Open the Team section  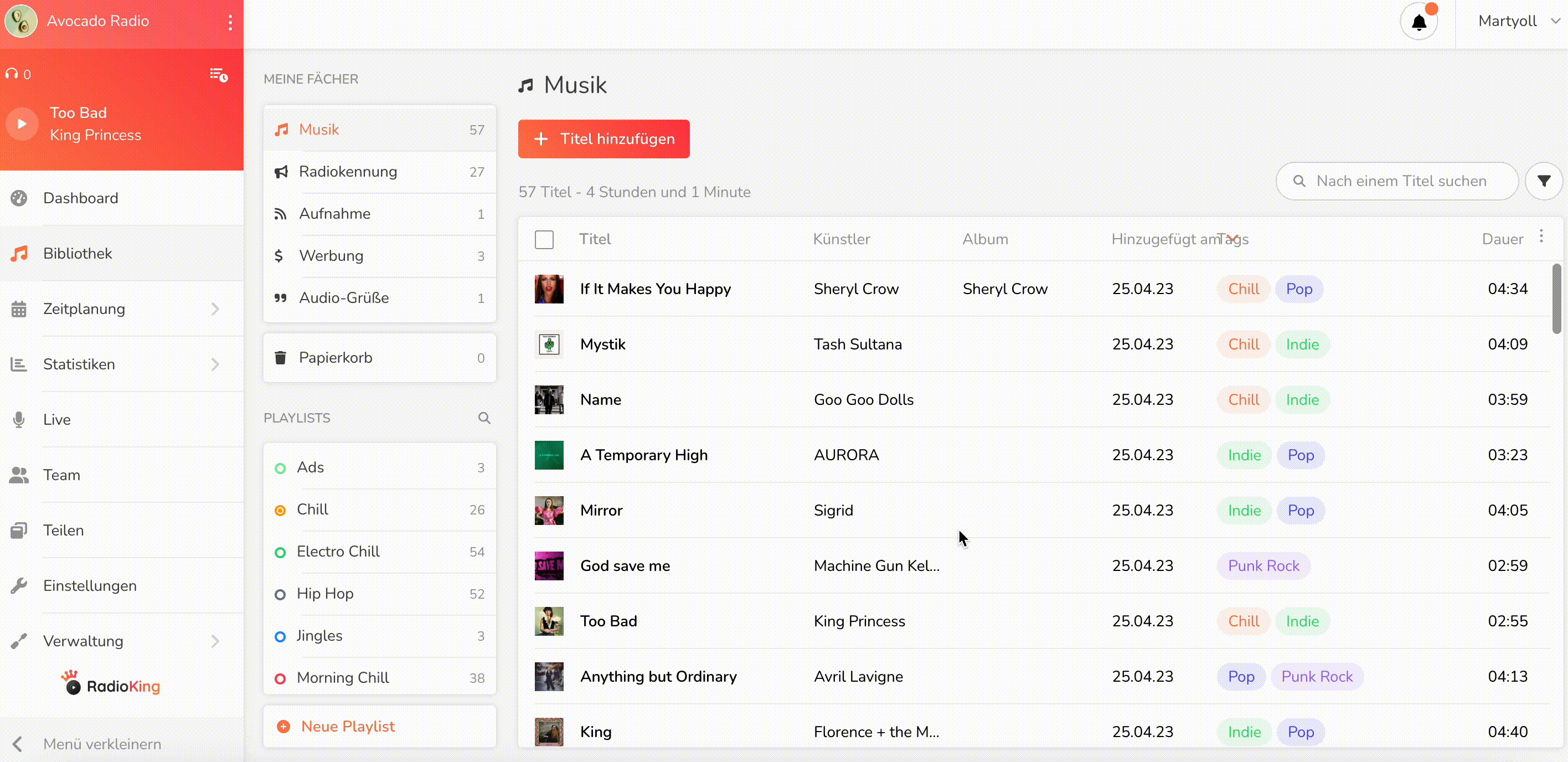(x=122, y=475)
